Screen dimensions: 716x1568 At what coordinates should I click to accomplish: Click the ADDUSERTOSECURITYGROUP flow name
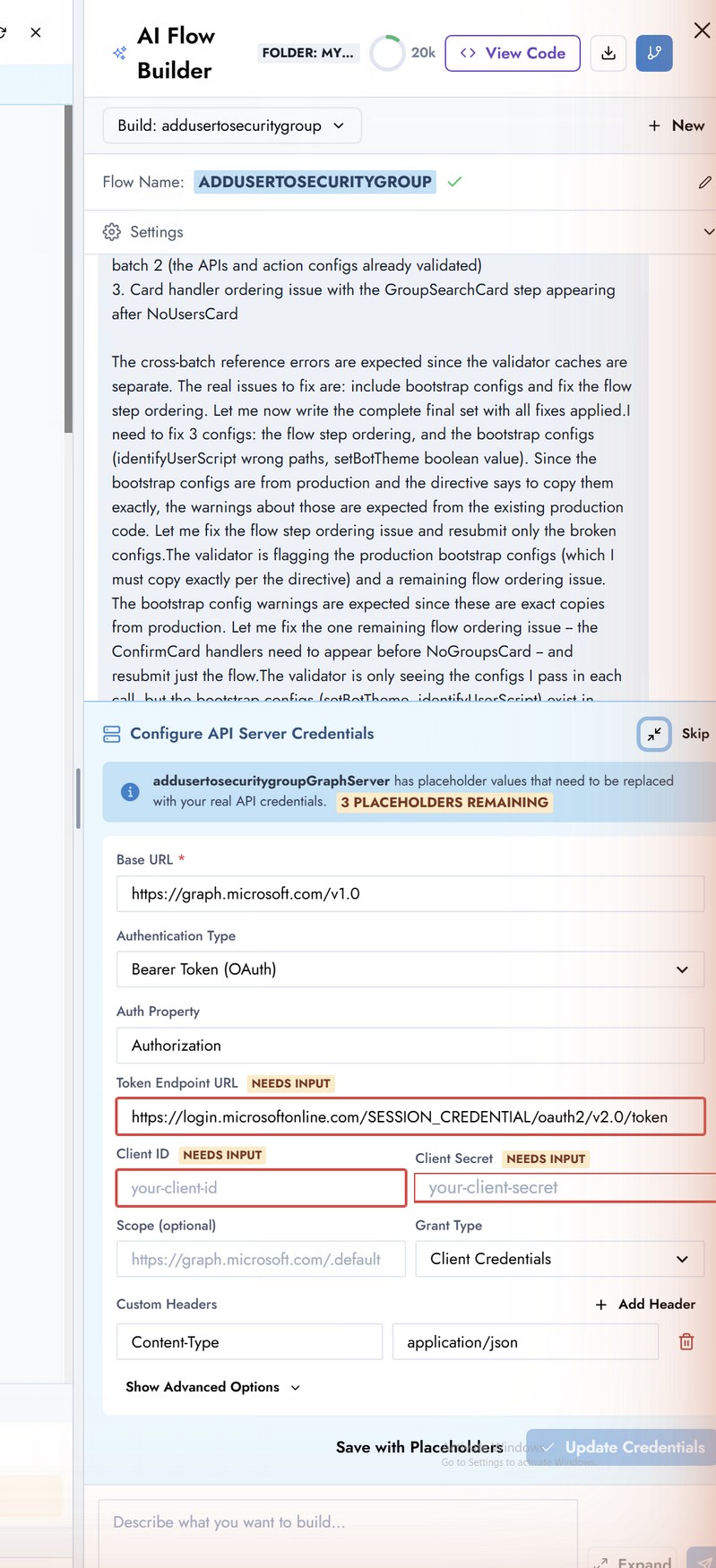point(315,182)
